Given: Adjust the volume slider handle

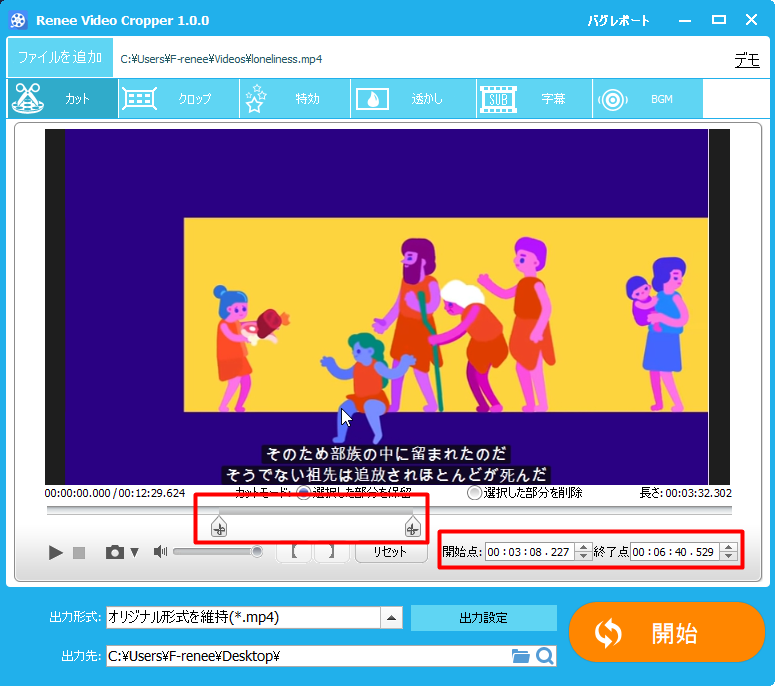Looking at the screenshot, I should (x=257, y=551).
